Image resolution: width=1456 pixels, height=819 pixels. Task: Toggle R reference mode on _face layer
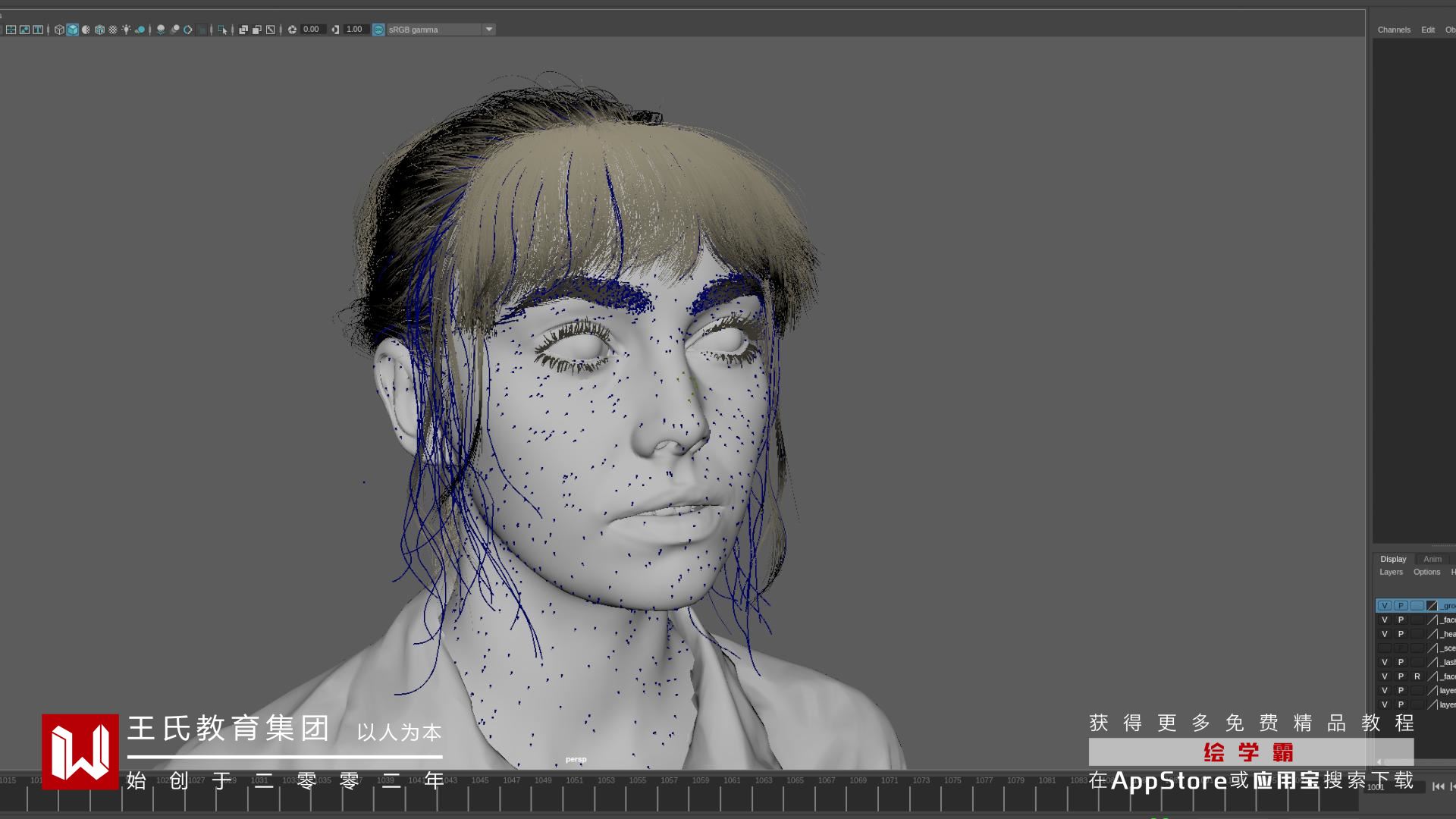coord(1417,676)
